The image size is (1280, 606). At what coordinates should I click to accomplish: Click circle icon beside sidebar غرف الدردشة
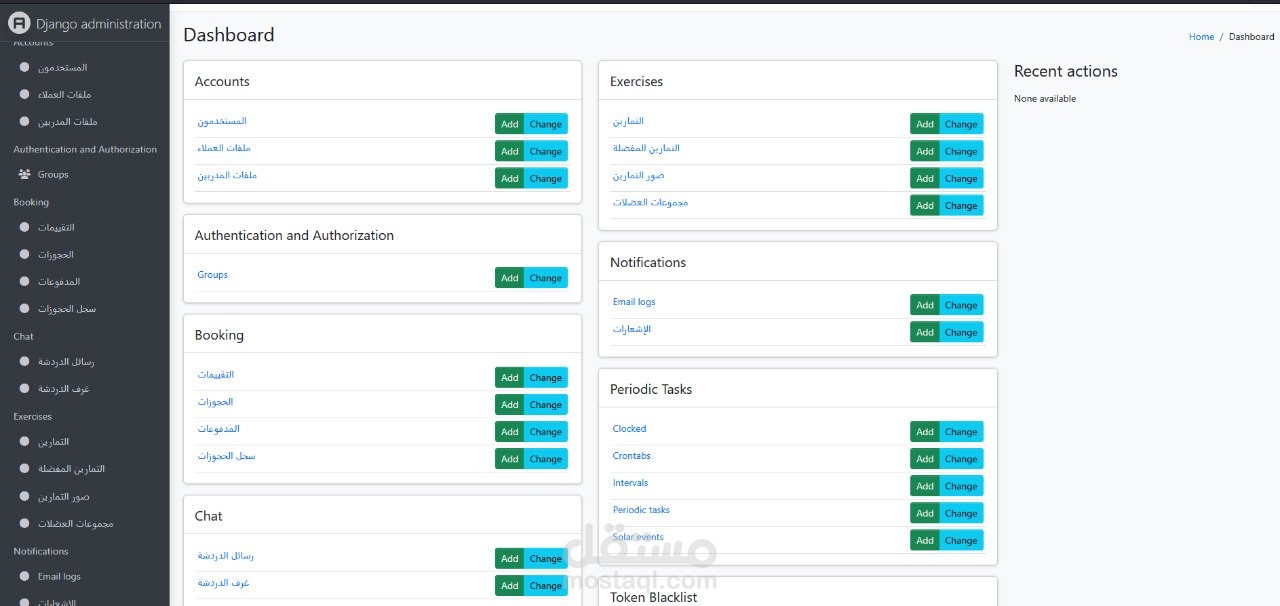point(24,389)
